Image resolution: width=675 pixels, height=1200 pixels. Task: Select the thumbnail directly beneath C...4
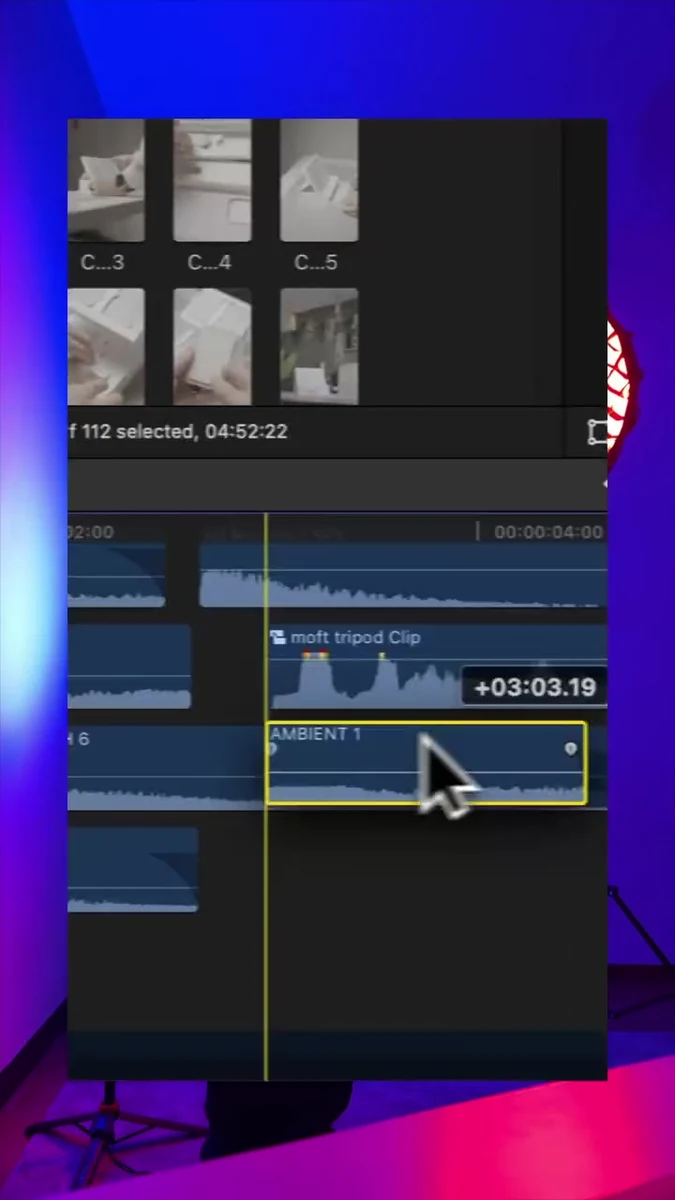[x=212, y=346]
